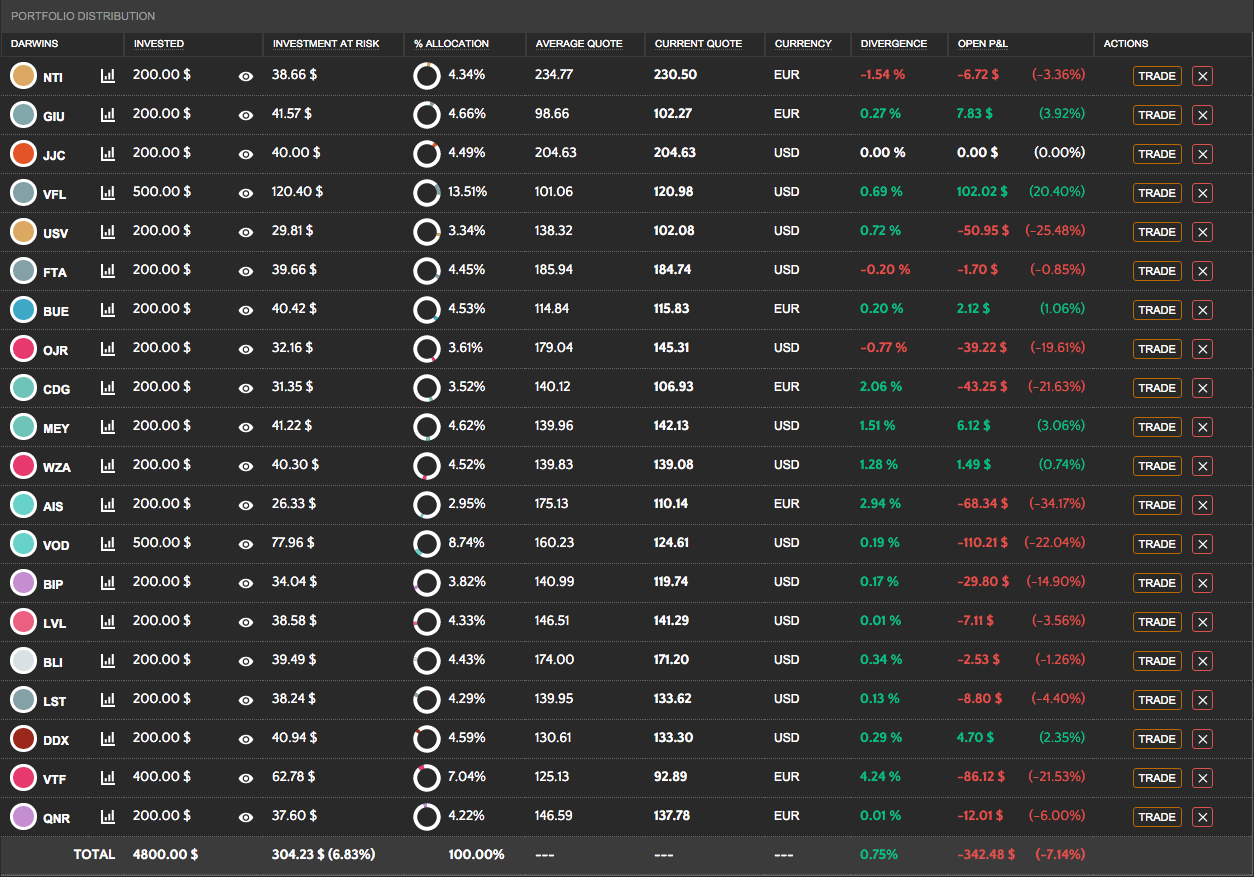1254x877 pixels.
Task: Click the Invested column header
Action: tap(159, 44)
